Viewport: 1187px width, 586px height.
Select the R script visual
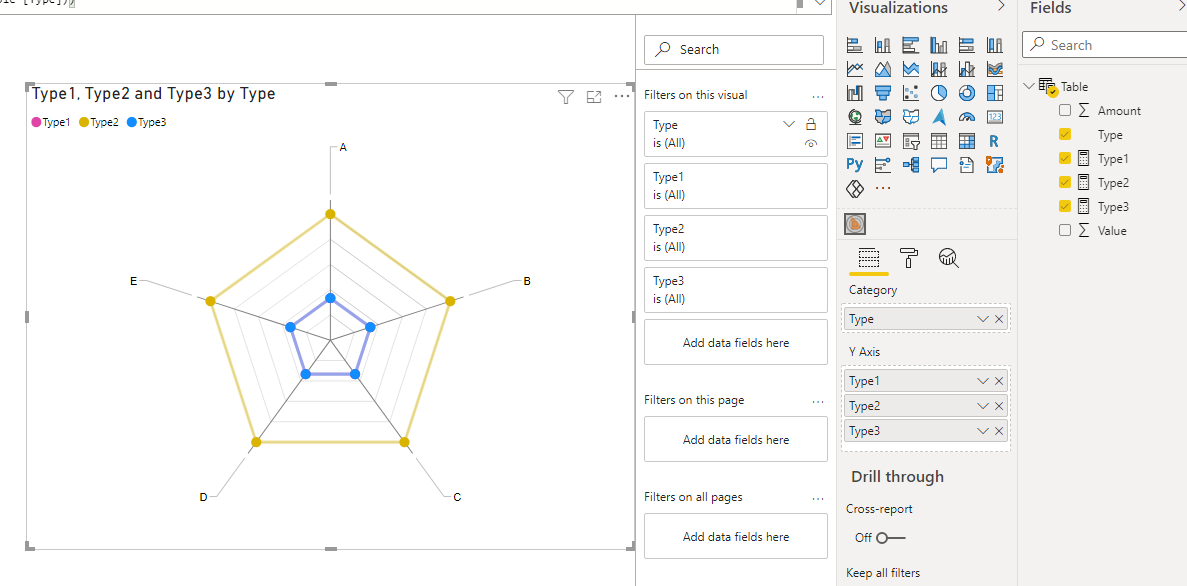tap(995, 141)
